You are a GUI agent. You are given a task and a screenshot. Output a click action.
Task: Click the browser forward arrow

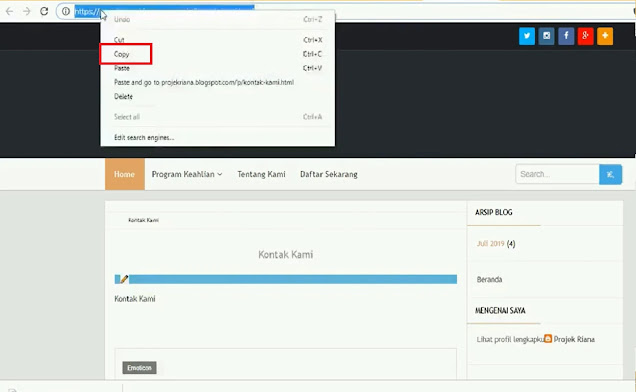tap(27, 11)
